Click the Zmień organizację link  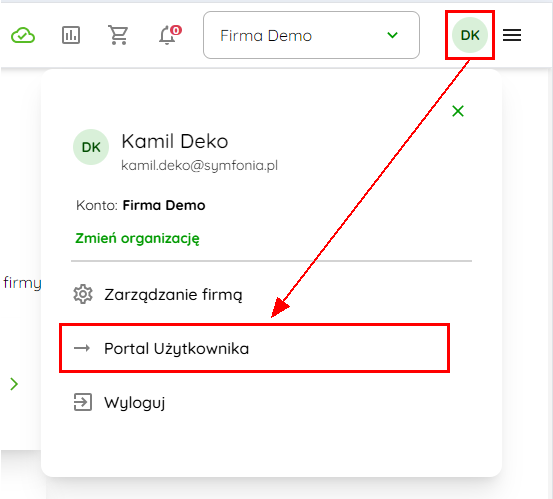click(137, 239)
